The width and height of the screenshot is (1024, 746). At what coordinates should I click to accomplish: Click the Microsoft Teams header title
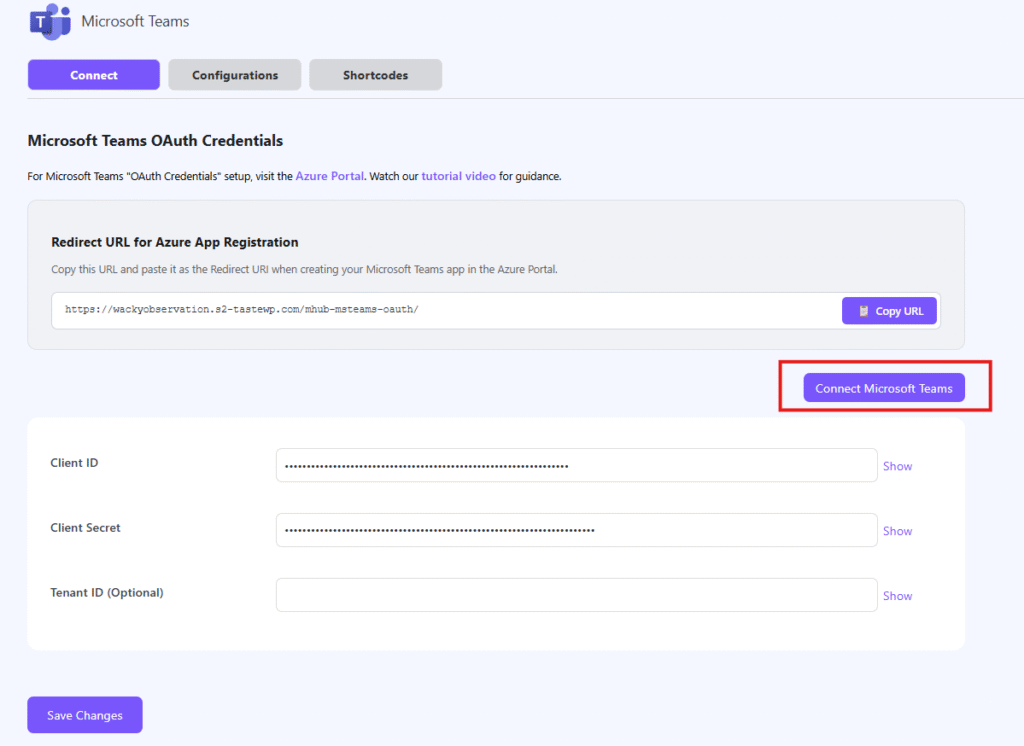[x=135, y=21]
